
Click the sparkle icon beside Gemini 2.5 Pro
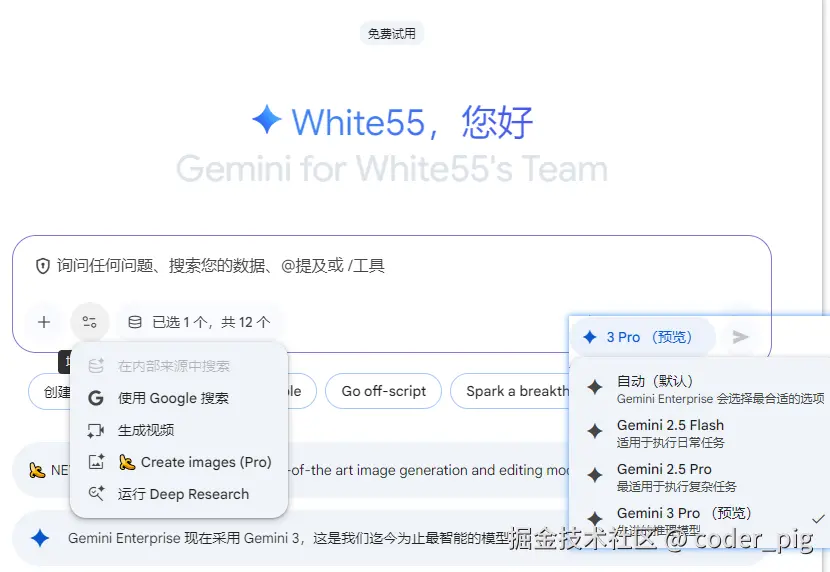click(x=594, y=475)
